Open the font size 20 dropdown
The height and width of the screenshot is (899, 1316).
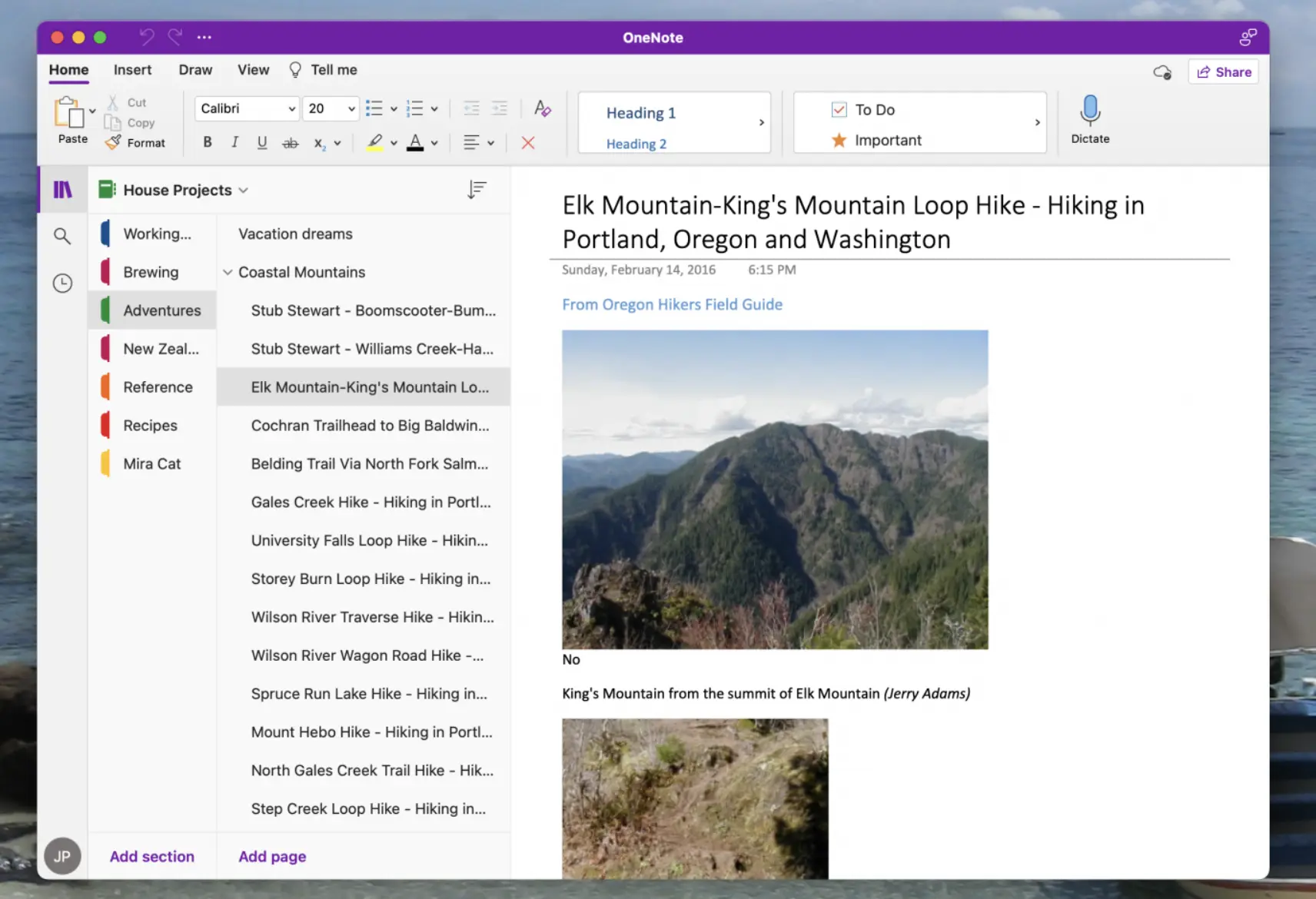331,108
